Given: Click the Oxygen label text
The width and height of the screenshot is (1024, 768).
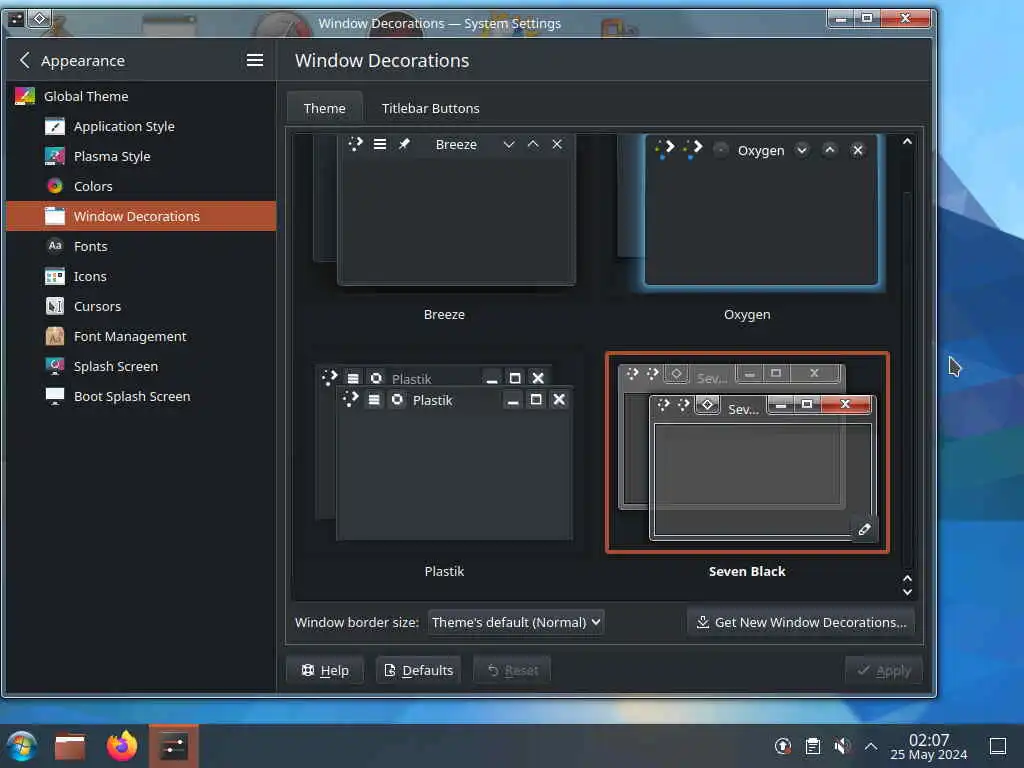Looking at the screenshot, I should coord(747,315).
